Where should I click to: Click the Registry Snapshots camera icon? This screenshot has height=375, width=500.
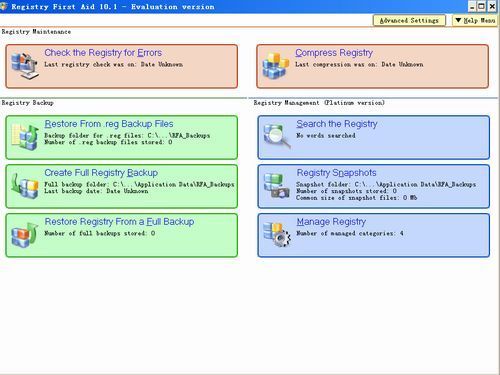(277, 185)
